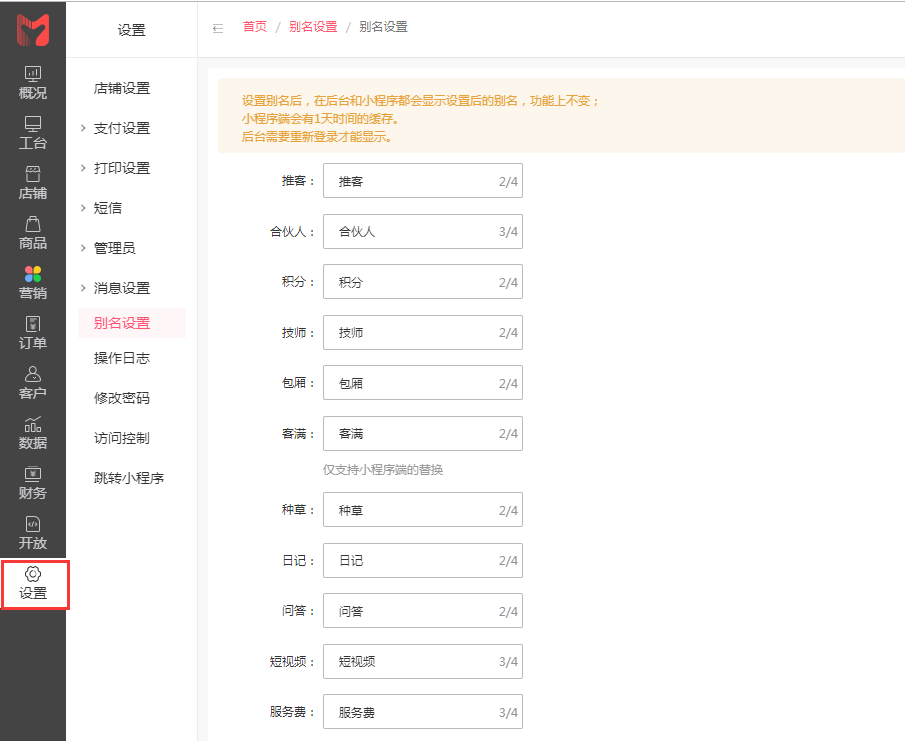Click the 包厢 alias input field
This screenshot has width=905, height=741.
(422, 383)
